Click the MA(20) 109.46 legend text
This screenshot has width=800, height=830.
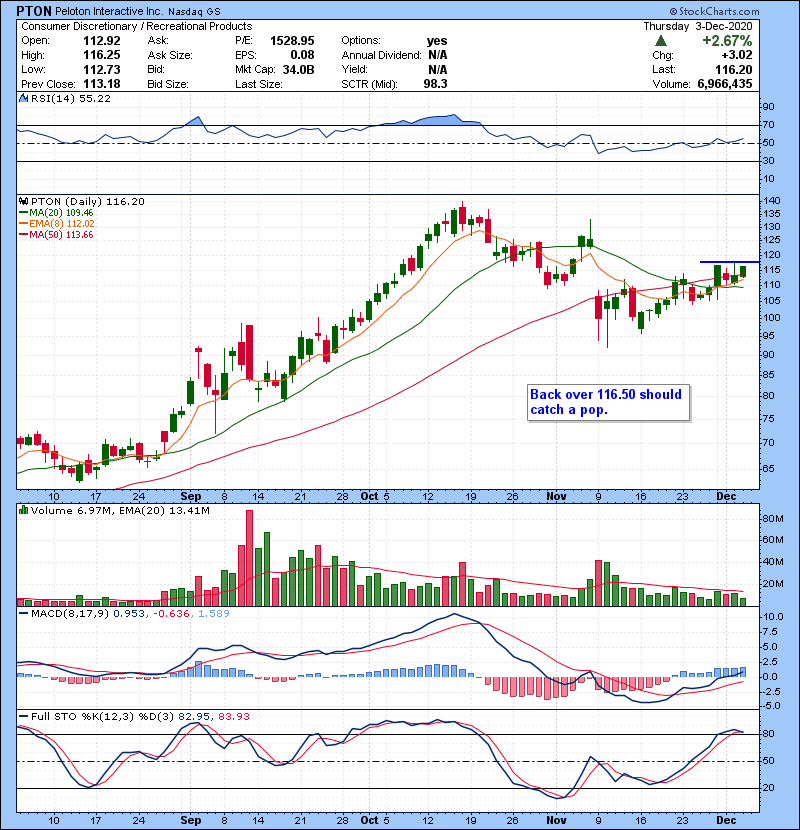[61, 213]
